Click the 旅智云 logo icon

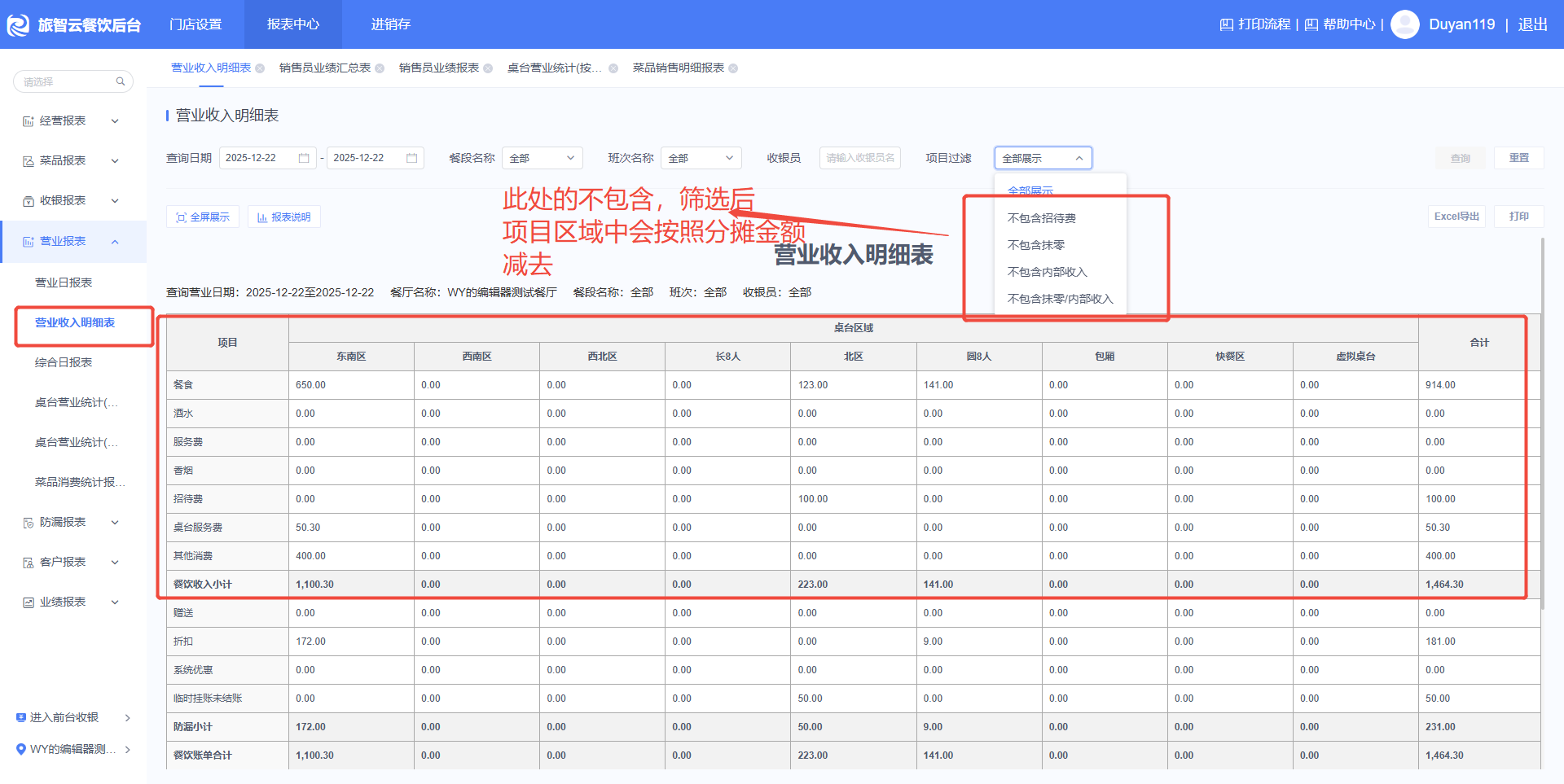[18, 25]
